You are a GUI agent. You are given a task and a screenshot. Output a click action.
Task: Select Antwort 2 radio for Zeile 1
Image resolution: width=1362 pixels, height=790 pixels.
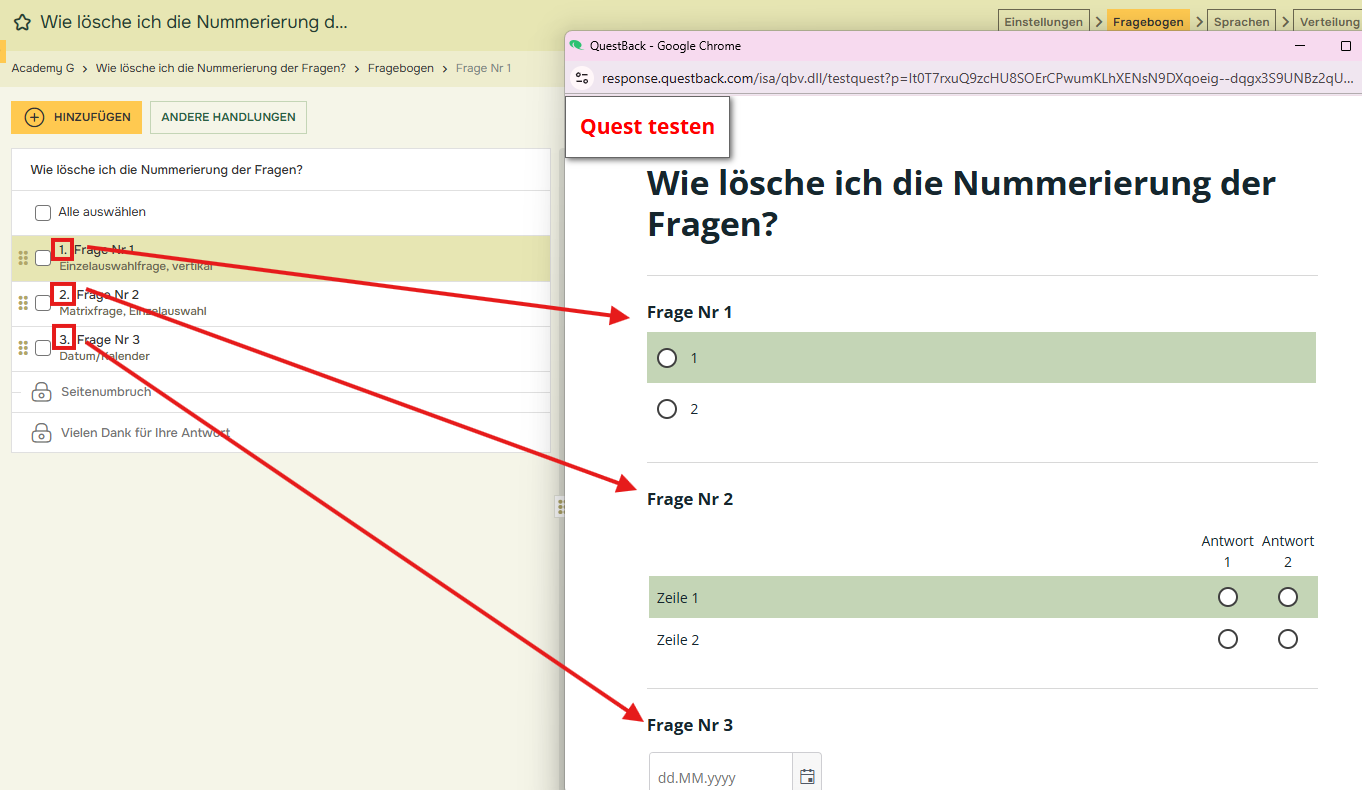1287,597
